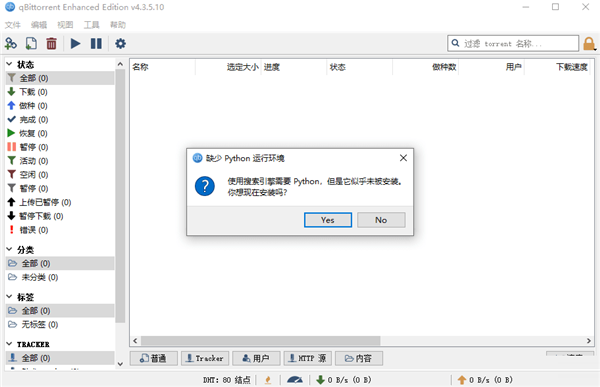Select the 活动 (0) status filter
The image size is (600, 387).
pos(60,161)
